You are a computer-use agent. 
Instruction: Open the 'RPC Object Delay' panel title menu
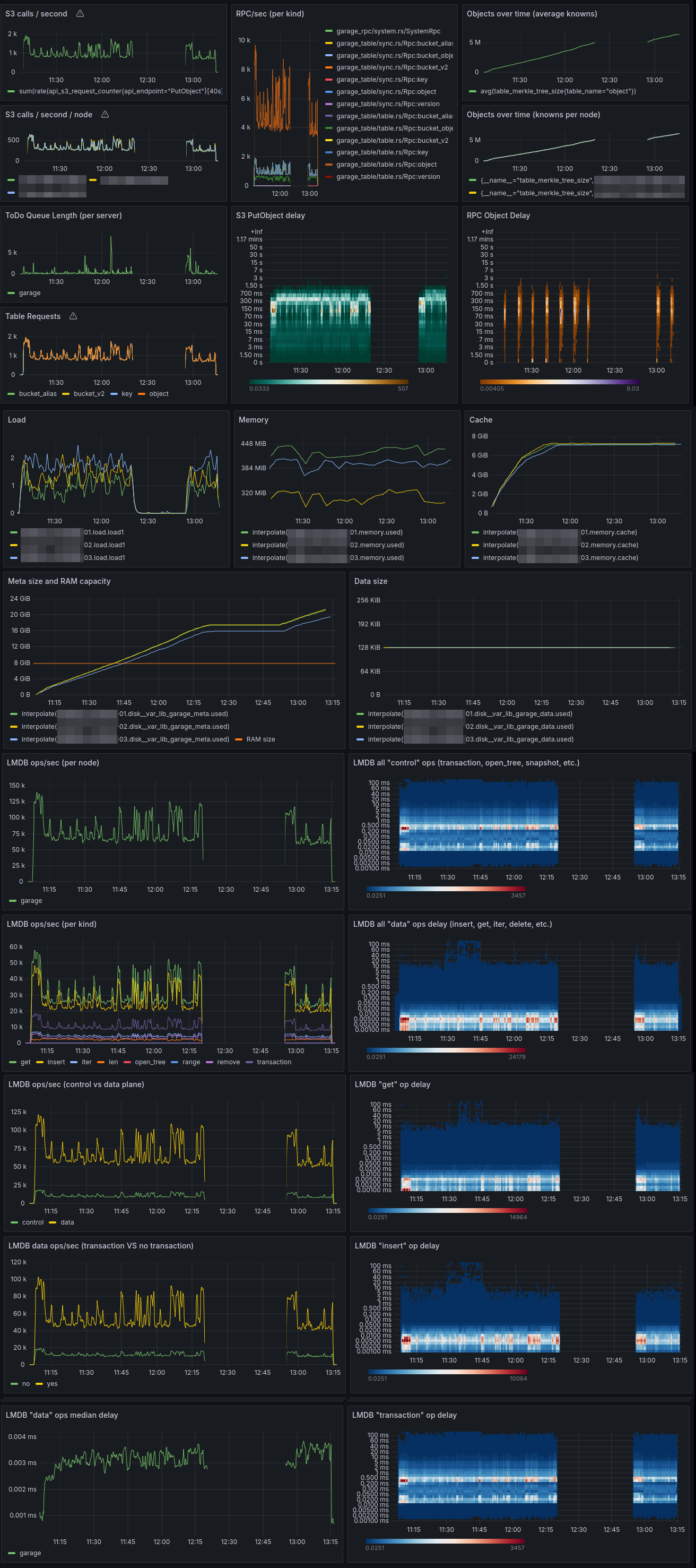coord(498,216)
